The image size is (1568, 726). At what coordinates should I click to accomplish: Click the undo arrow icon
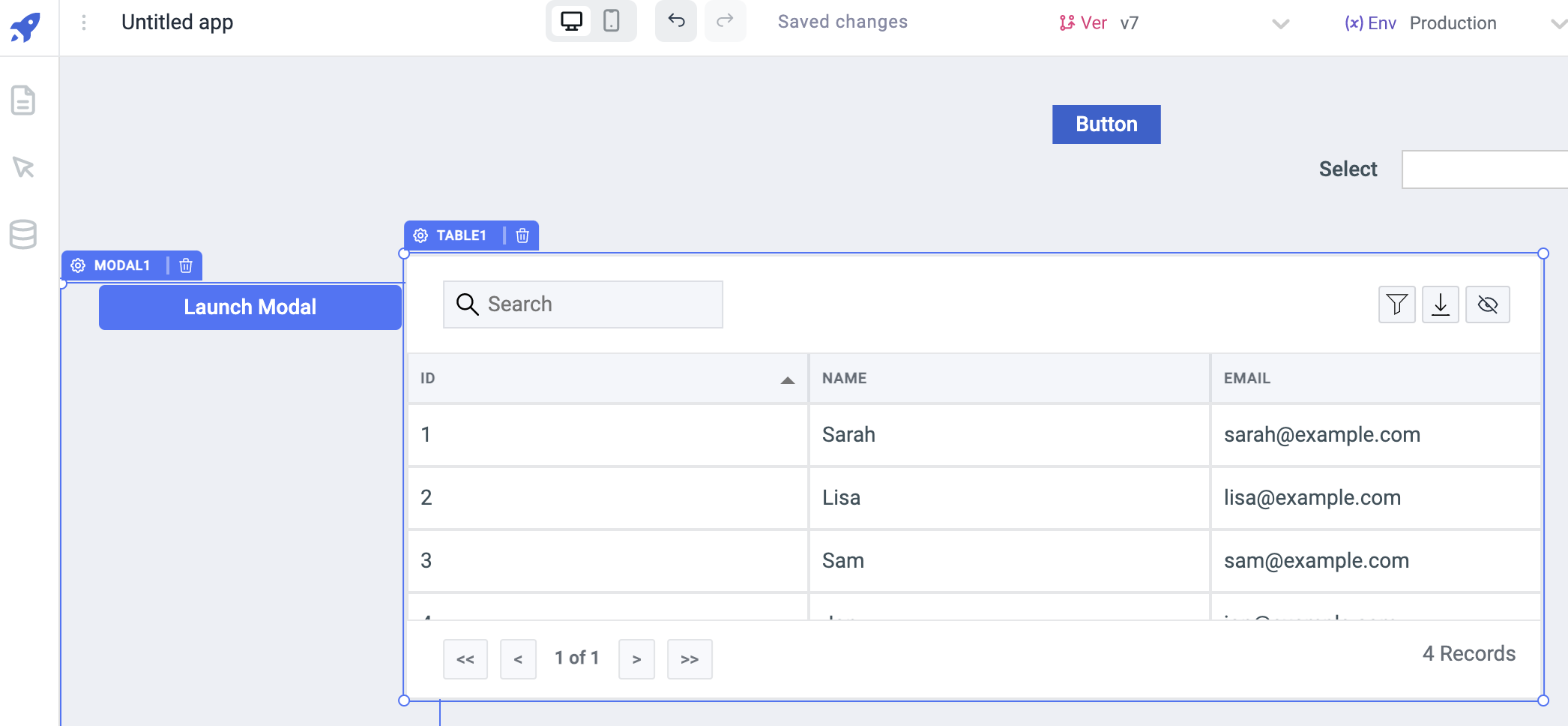pyautogui.click(x=676, y=21)
